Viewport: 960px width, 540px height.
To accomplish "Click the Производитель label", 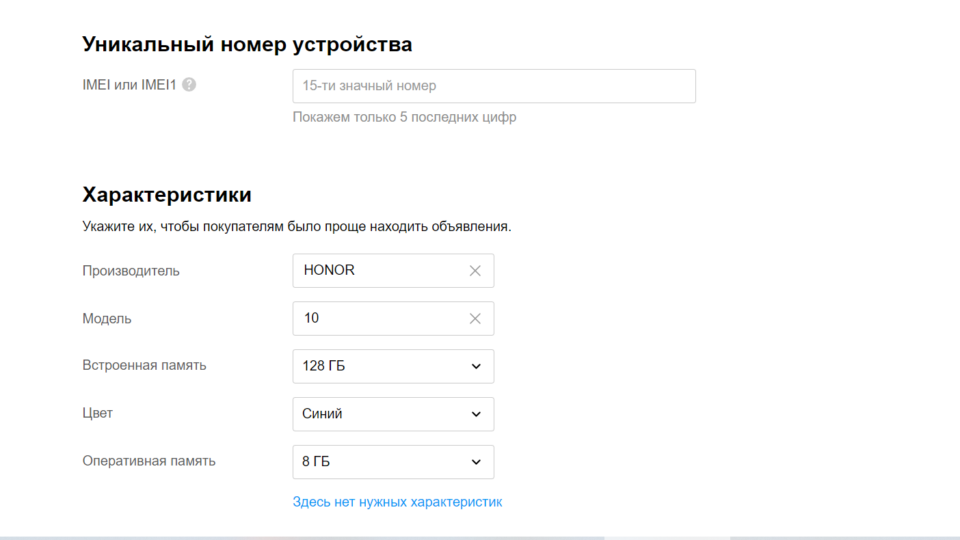I will pos(131,271).
